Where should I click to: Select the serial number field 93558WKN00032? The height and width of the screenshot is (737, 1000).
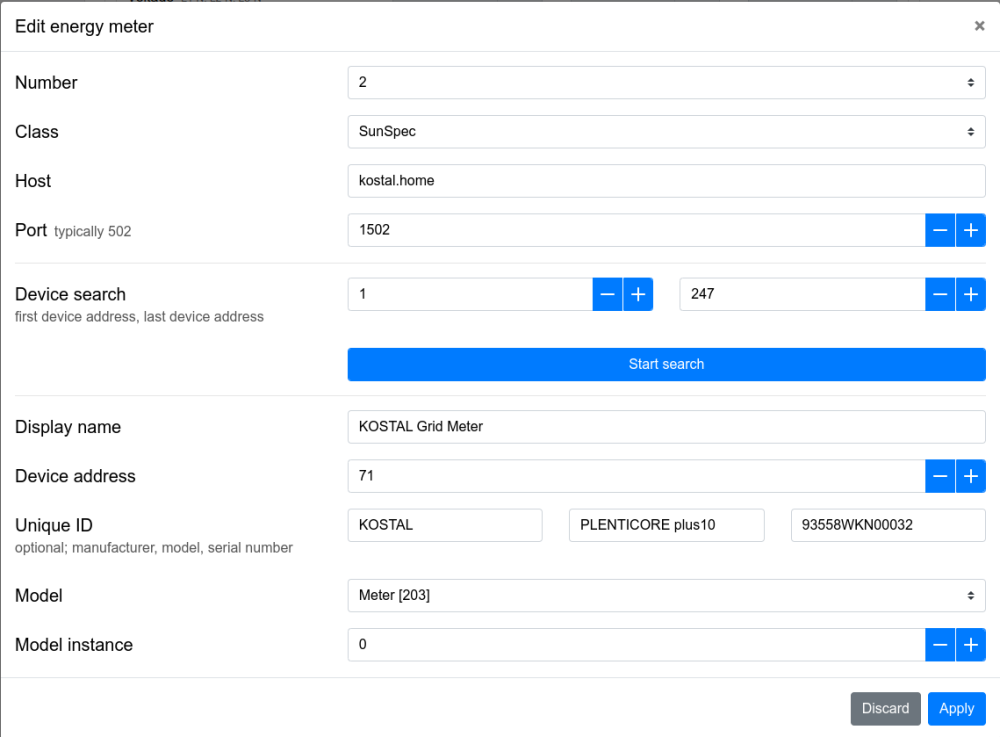click(887, 525)
